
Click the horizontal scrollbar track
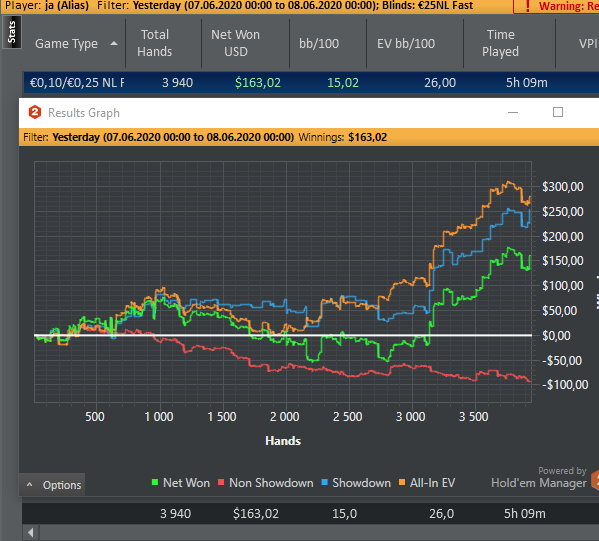[319, 532]
